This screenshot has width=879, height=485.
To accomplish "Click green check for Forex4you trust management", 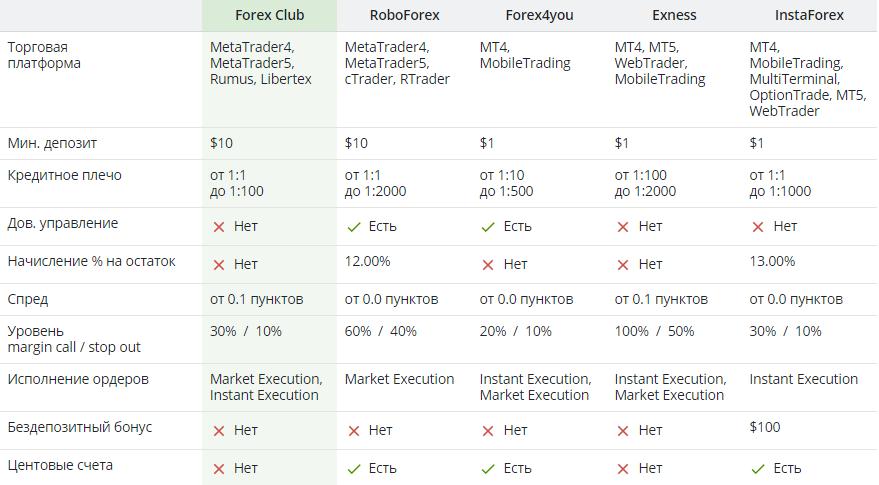I will [x=488, y=227].
